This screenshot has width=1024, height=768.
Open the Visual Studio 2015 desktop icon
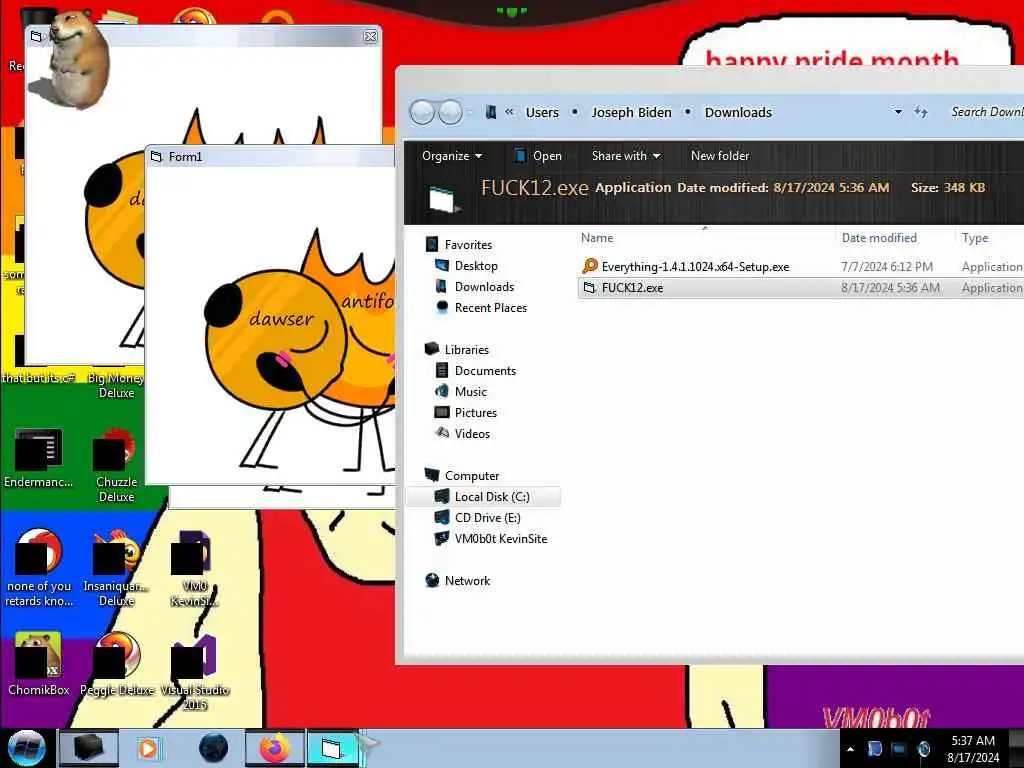(x=194, y=673)
